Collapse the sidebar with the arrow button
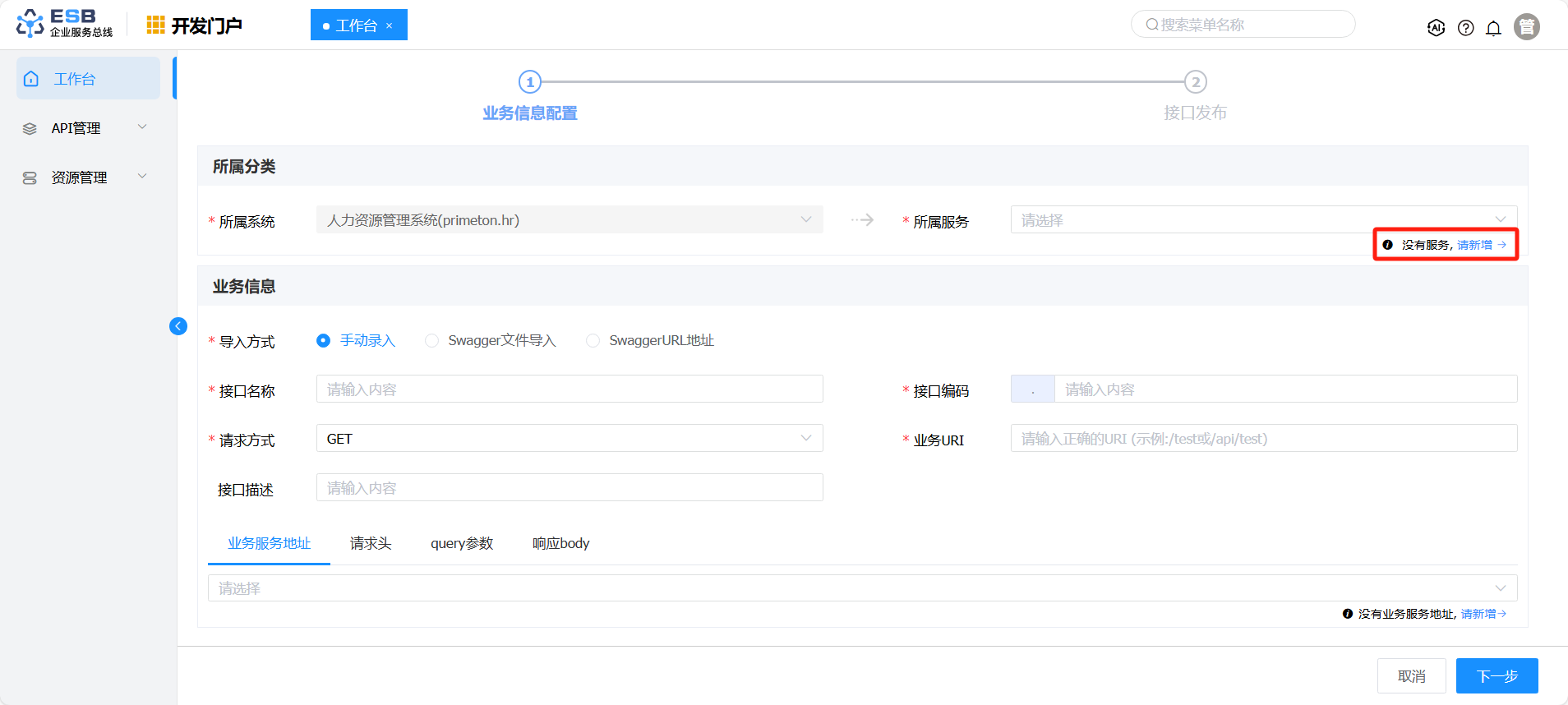1568x705 pixels. coord(178,326)
